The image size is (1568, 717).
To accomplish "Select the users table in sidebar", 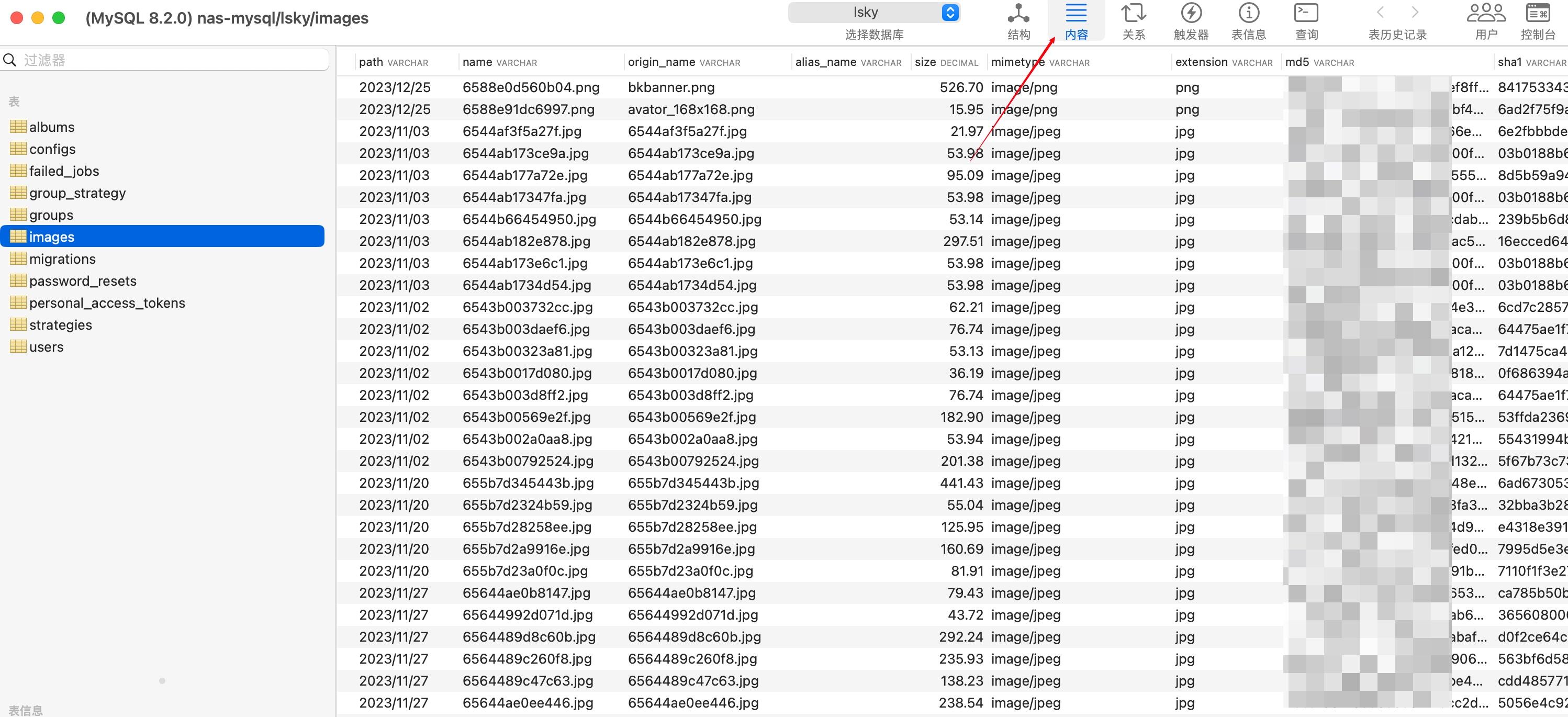I will pyautogui.click(x=46, y=347).
